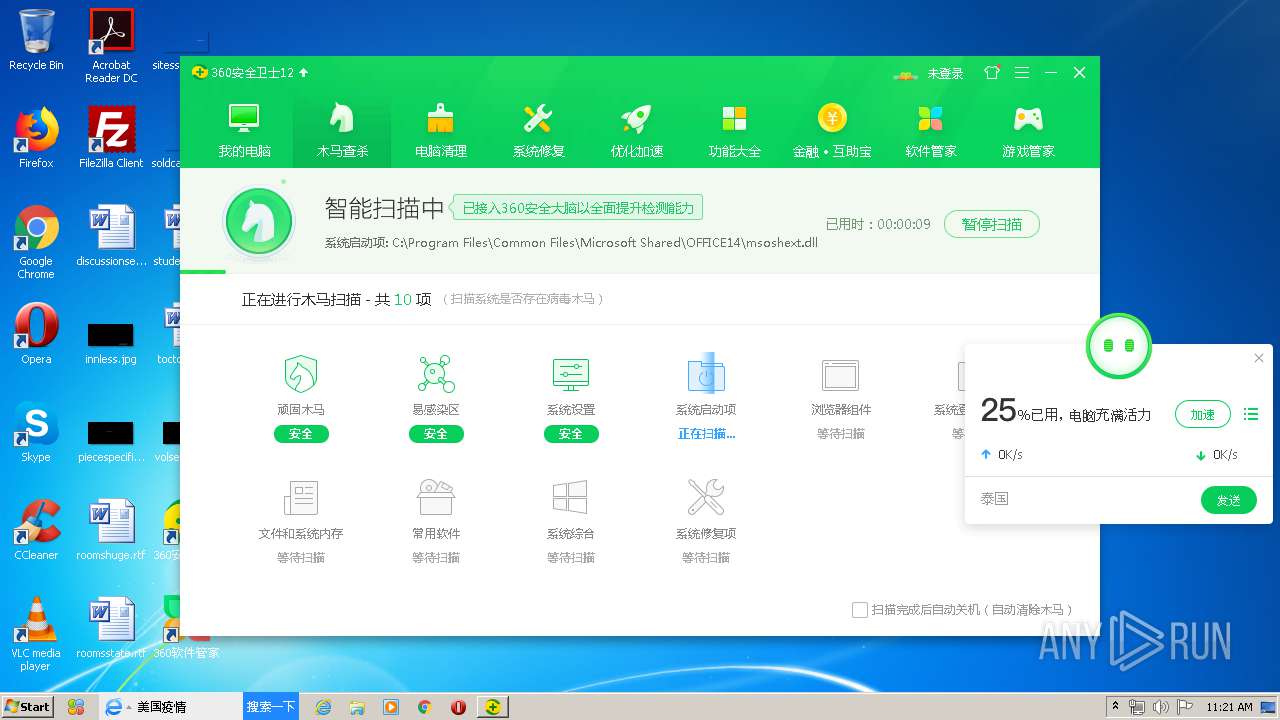
Task: Show hidden tray icons arrow
Action: coord(1115,707)
